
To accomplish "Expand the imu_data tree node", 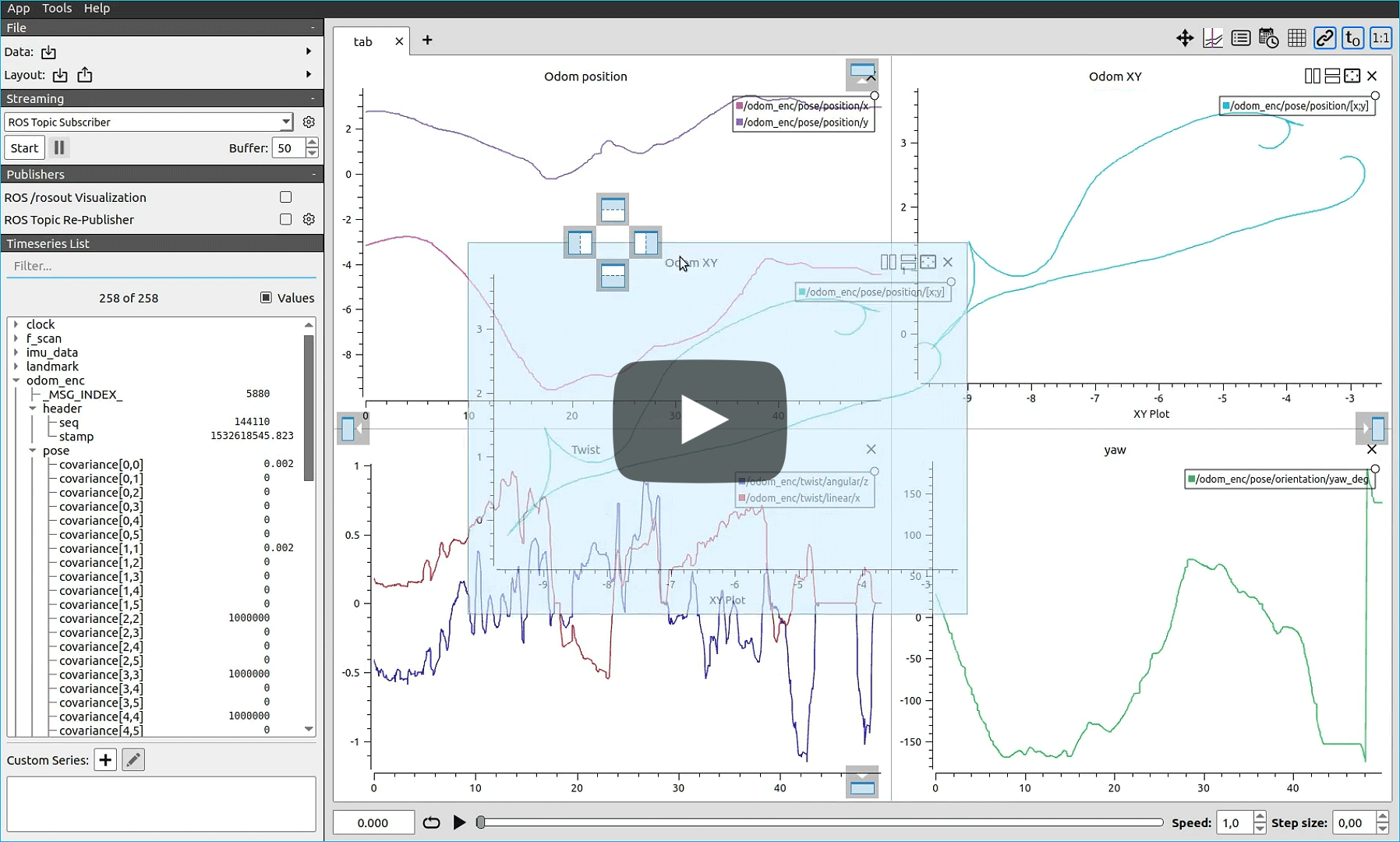I will pyautogui.click(x=16, y=352).
